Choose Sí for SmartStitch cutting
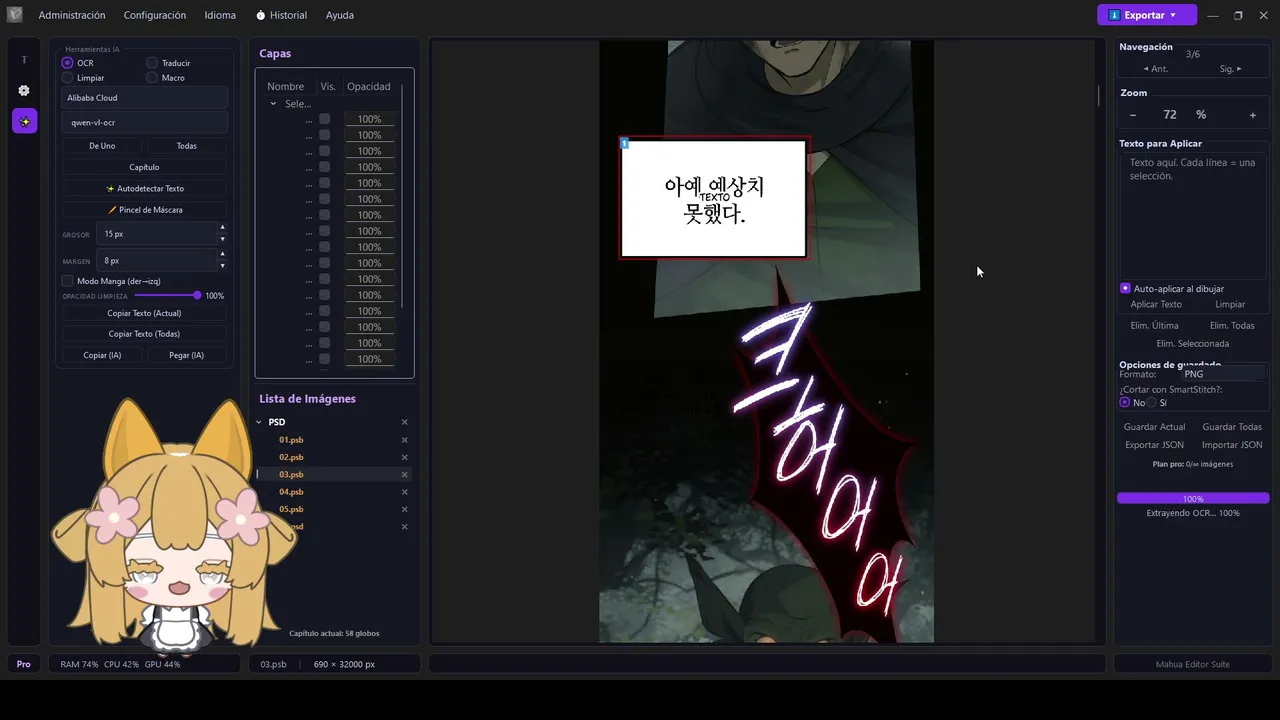Screen dimensions: 1280x720 [x=1151, y=402]
